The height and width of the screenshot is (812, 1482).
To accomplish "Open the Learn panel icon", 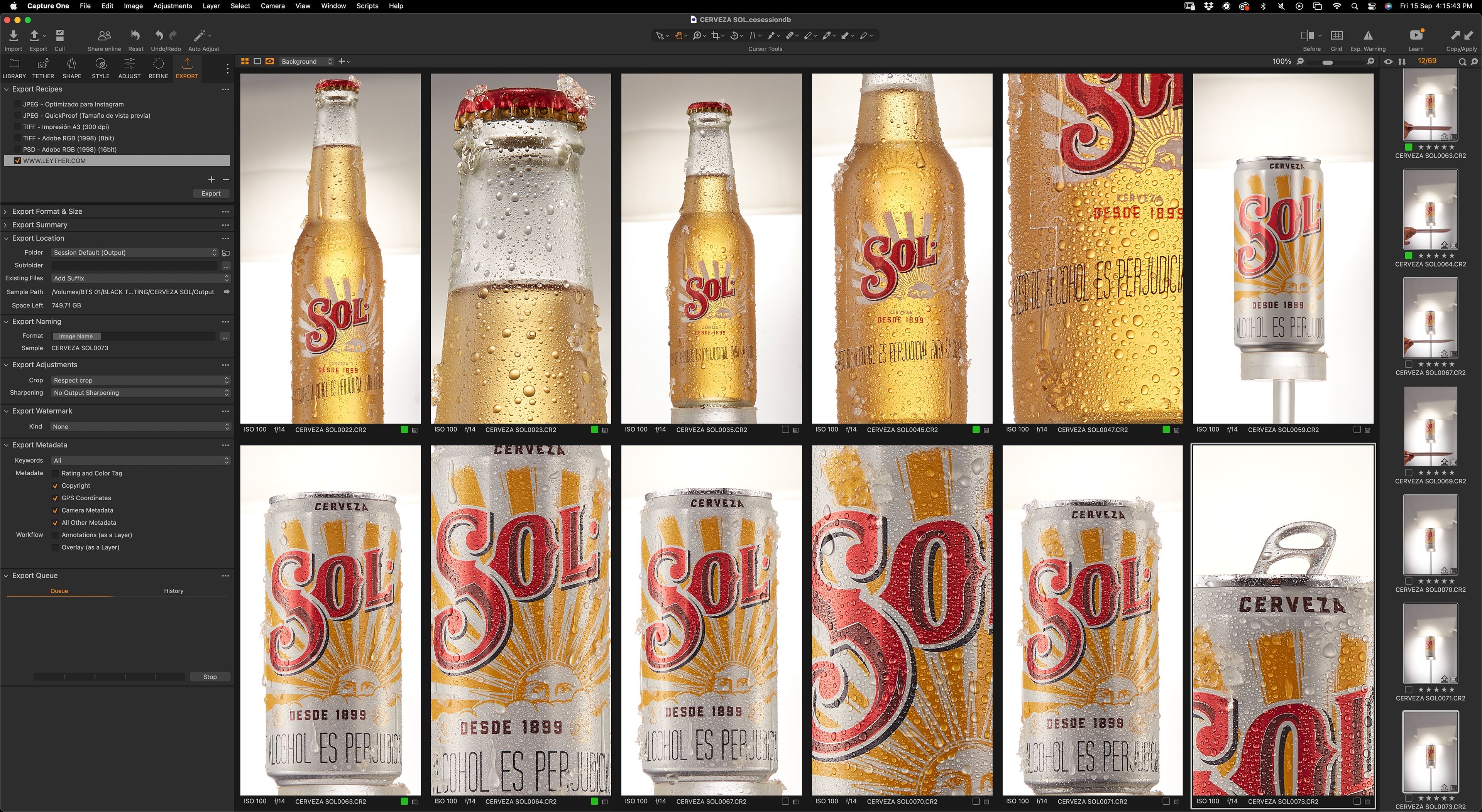I will [x=1416, y=35].
